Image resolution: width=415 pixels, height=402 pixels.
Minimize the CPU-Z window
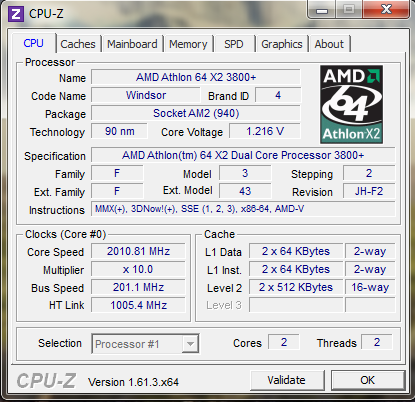[x=322, y=10]
